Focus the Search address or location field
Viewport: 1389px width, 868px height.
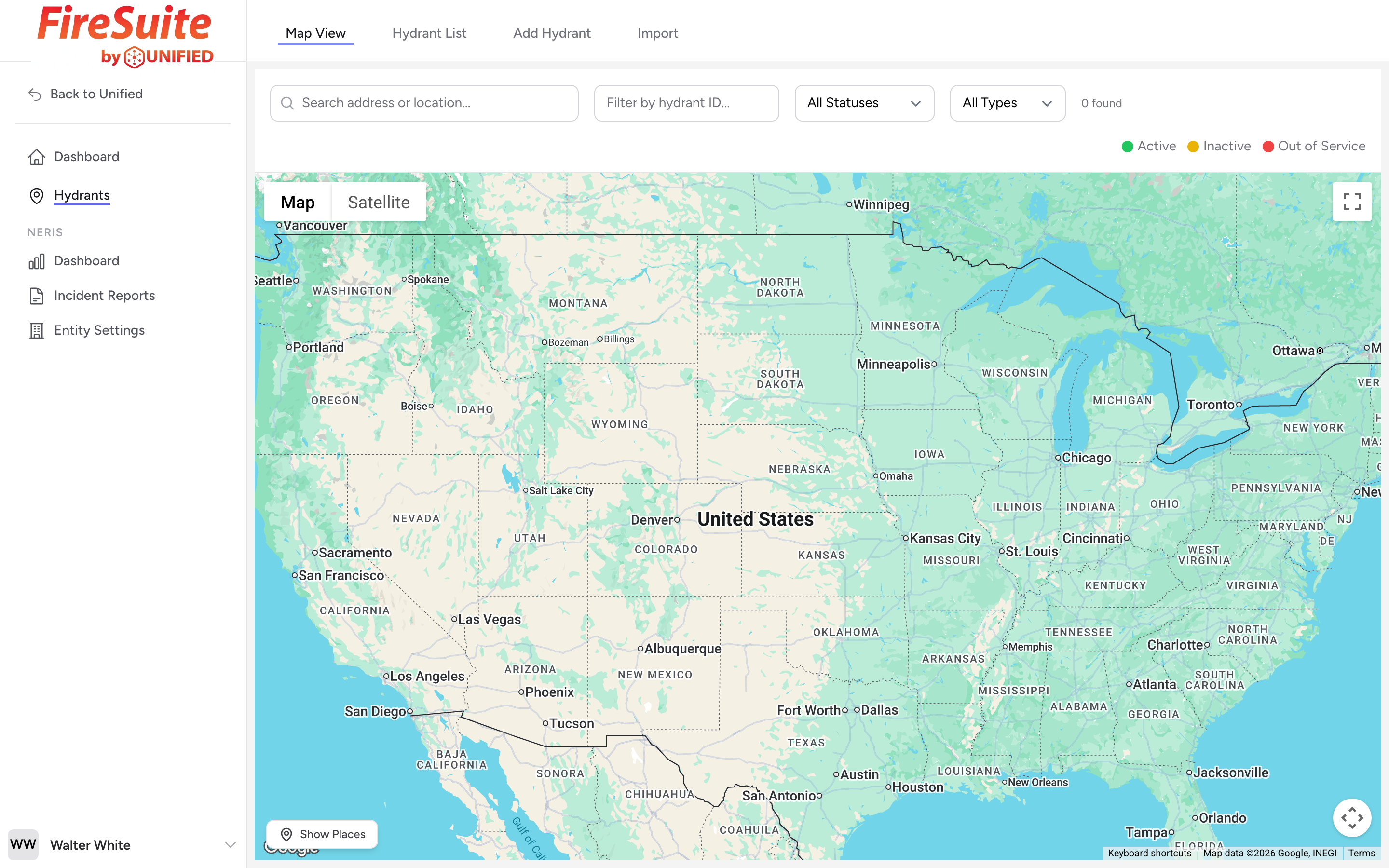(424, 103)
